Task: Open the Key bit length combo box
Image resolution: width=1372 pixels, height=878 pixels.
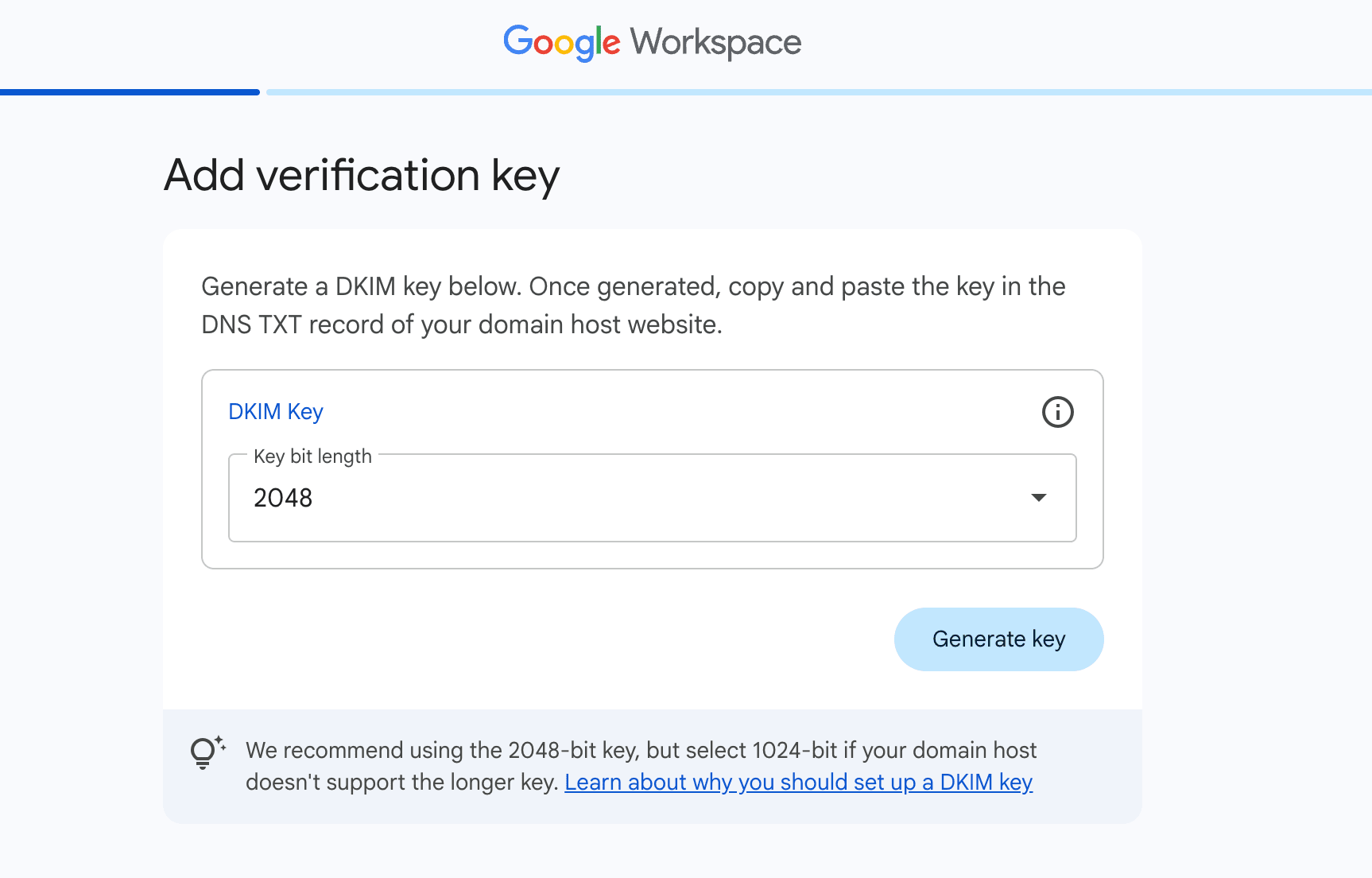Action: click(652, 498)
